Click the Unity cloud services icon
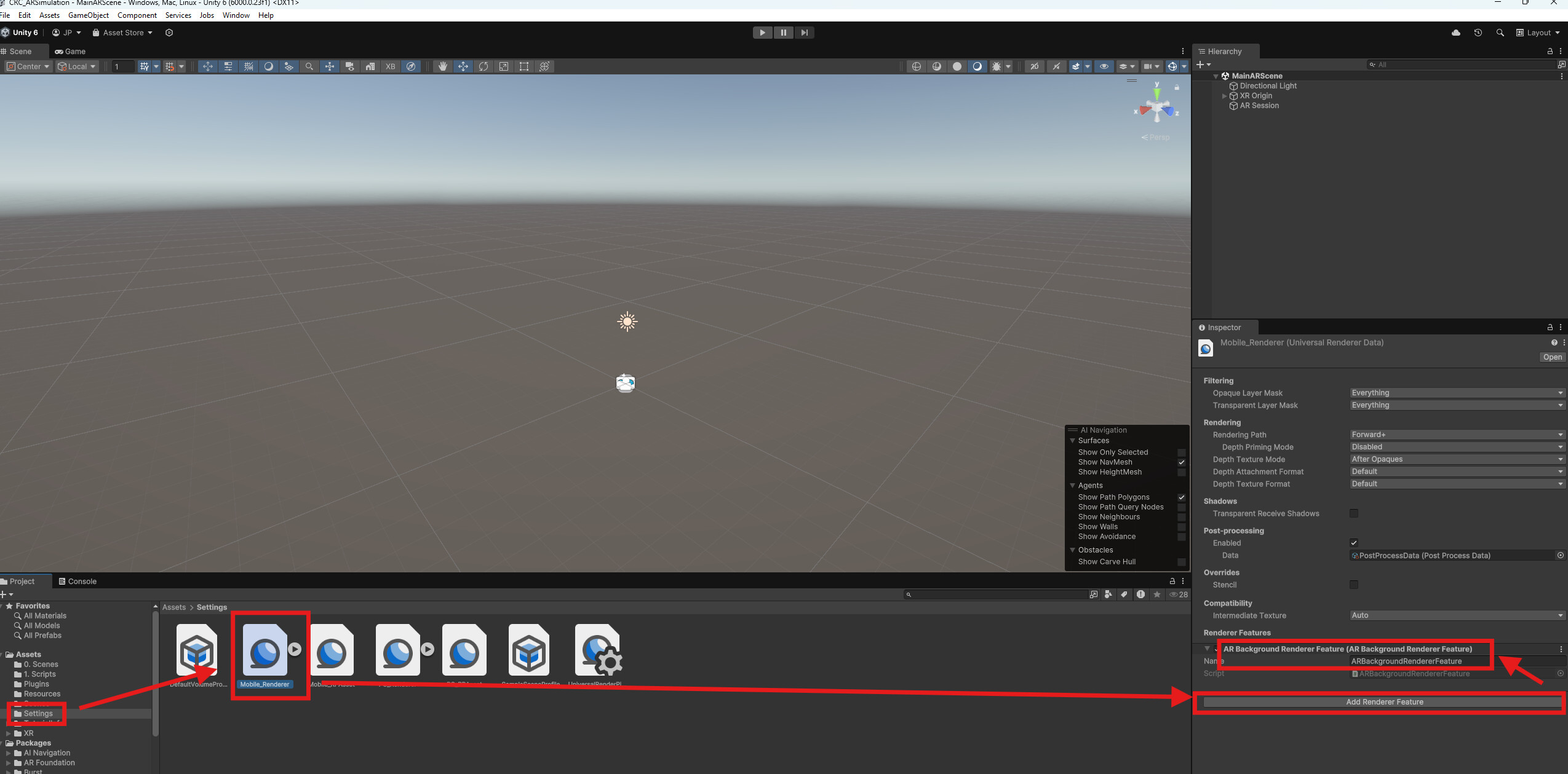Image resolution: width=1568 pixels, height=774 pixels. [x=1455, y=32]
